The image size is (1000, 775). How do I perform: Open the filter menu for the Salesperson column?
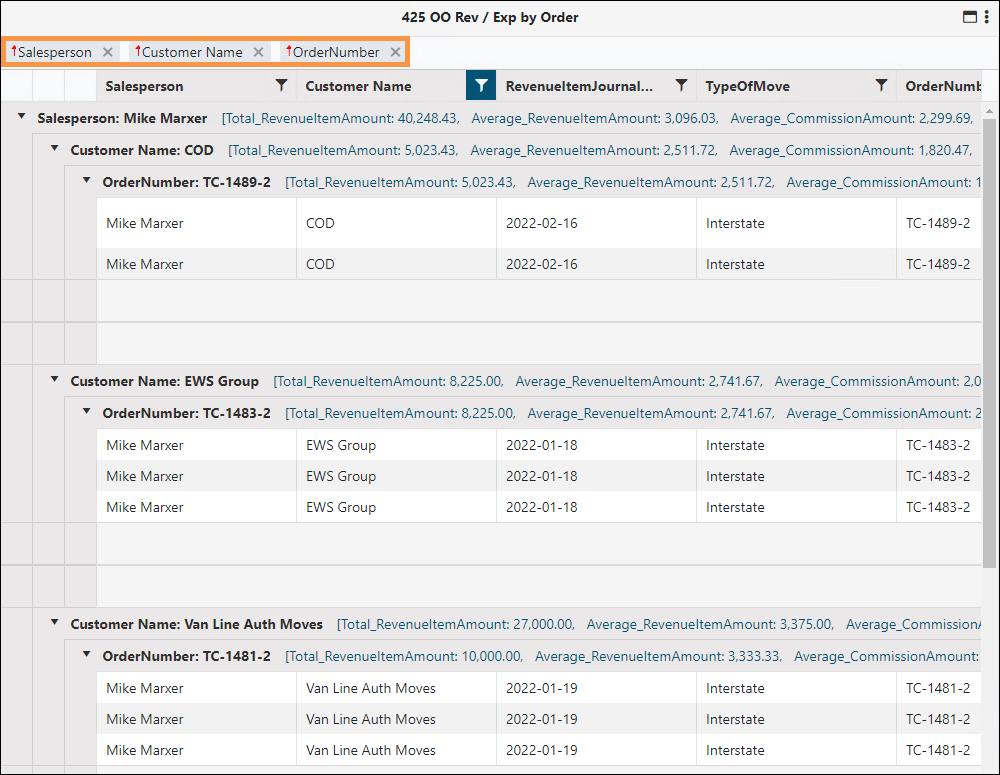coord(281,86)
